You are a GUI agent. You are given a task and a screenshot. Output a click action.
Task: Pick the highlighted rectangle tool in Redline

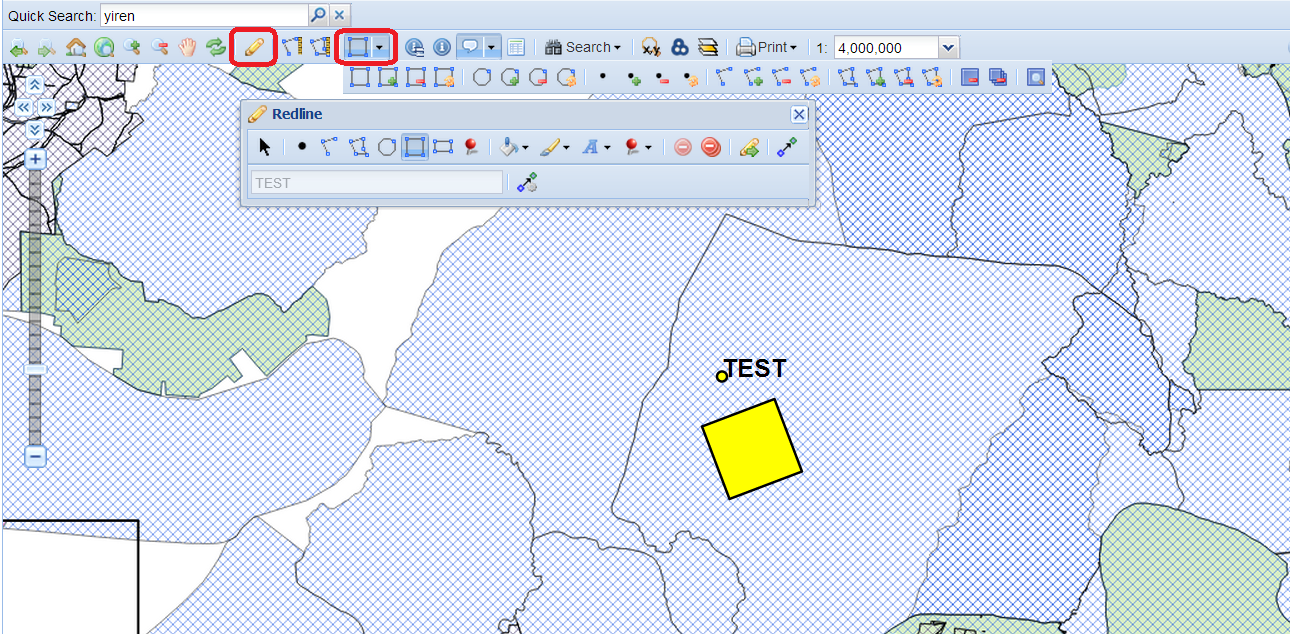(x=415, y=147)
